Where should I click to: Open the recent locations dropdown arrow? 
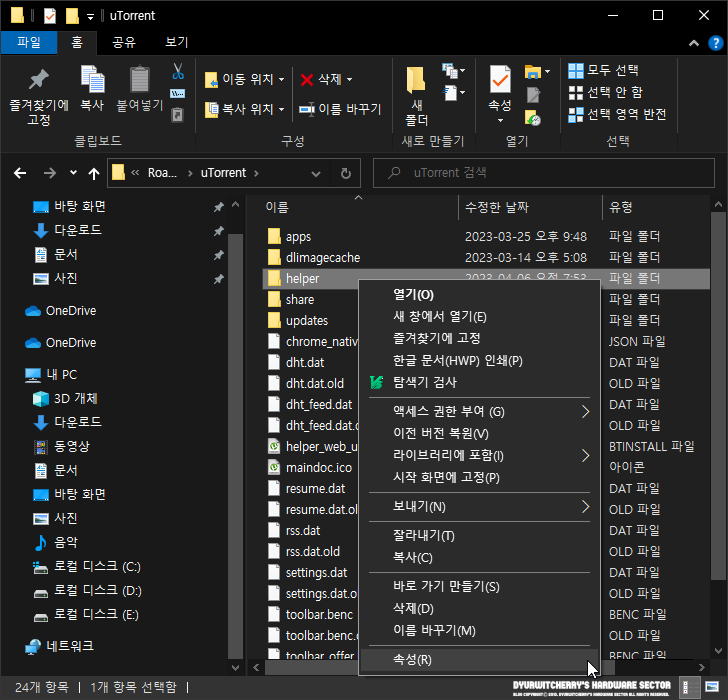73,173
